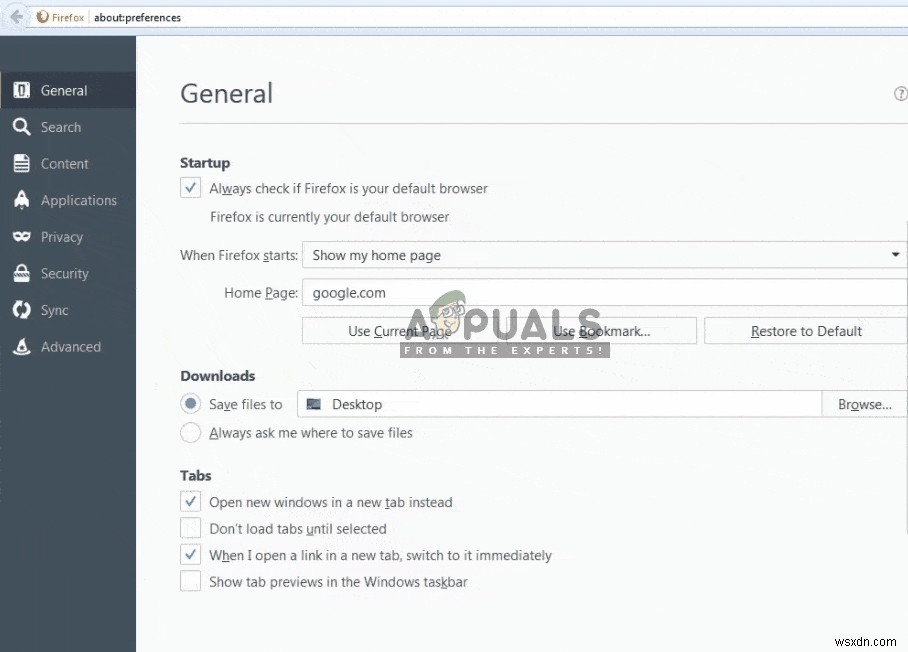Go to Privacy settings
Screen dimensions: 908x652
[61, 237]
